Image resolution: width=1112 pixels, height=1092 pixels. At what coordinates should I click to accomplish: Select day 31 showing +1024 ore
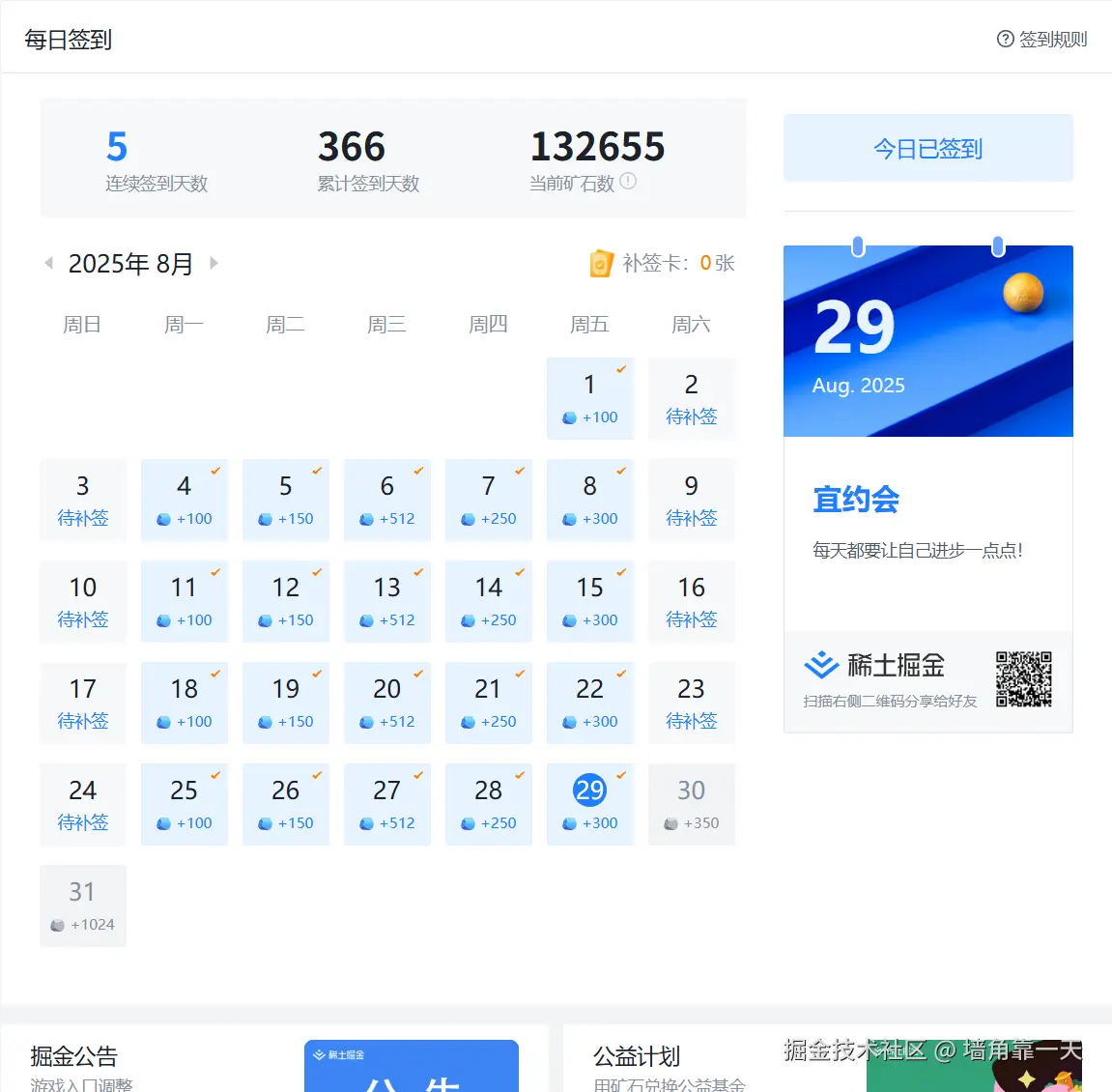point(83,905)
